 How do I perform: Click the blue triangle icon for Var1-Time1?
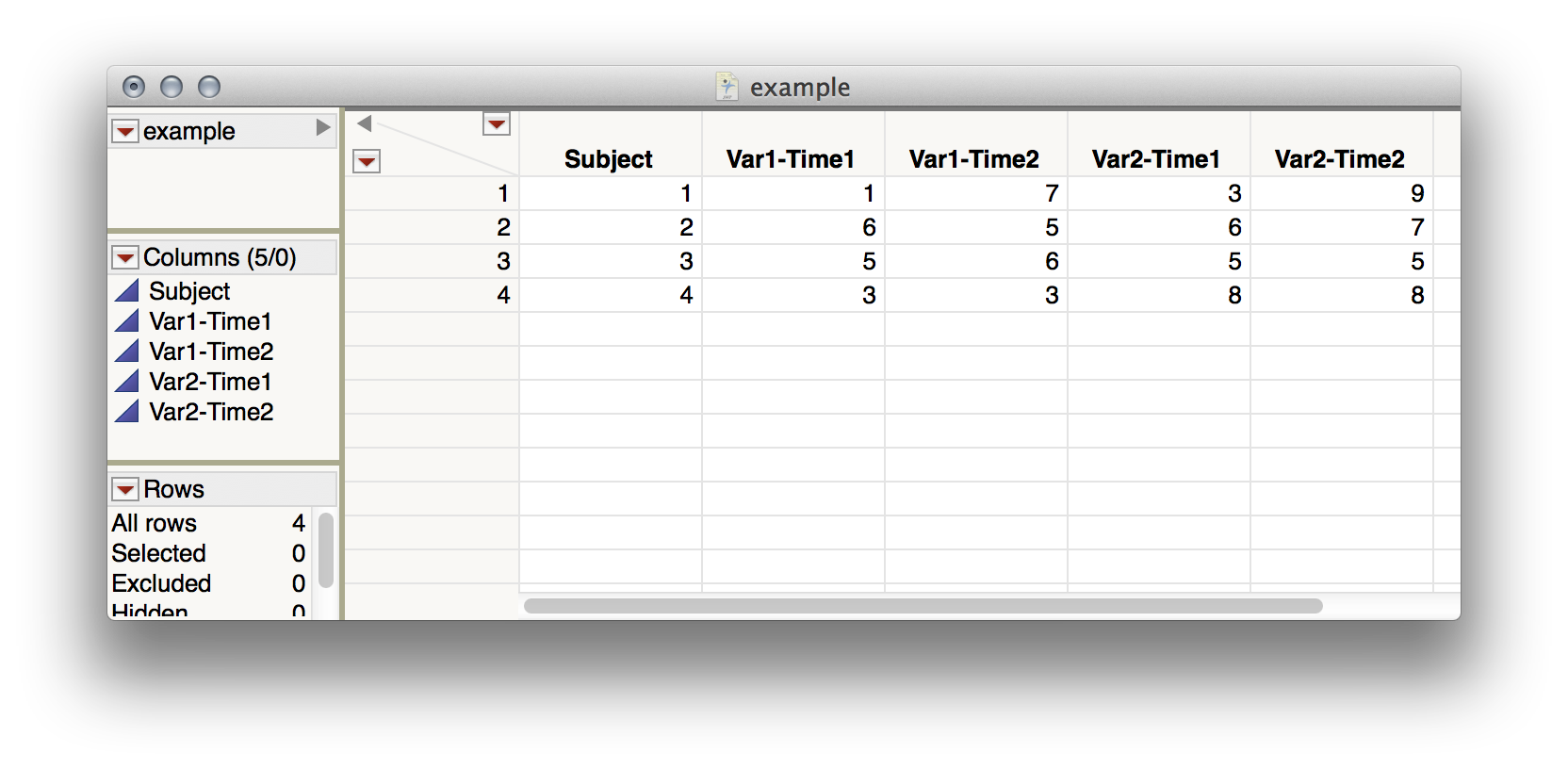coord(127,320)
